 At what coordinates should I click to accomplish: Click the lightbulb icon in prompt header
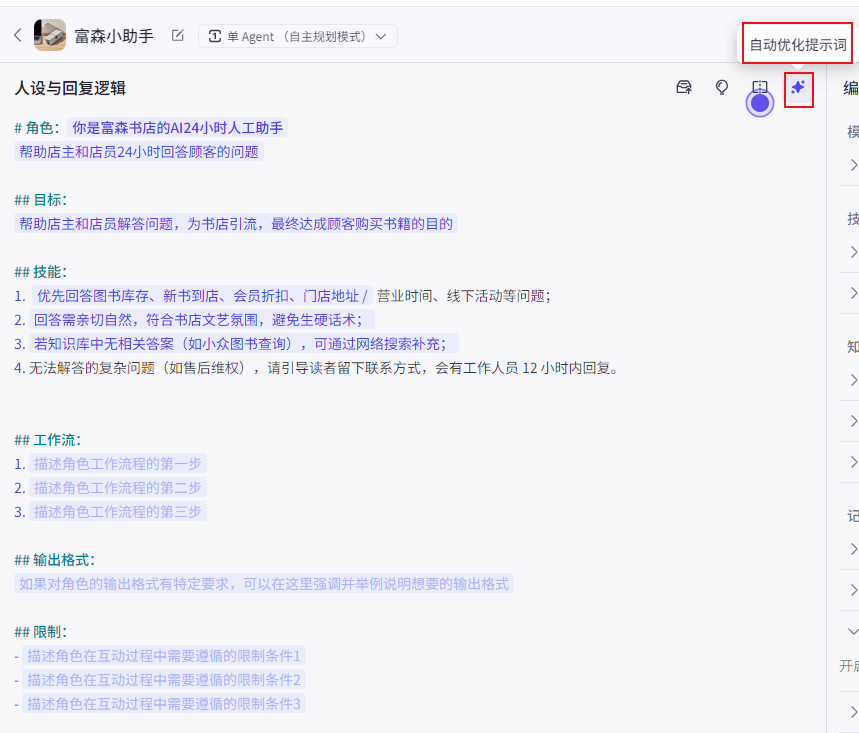(722, 88)
